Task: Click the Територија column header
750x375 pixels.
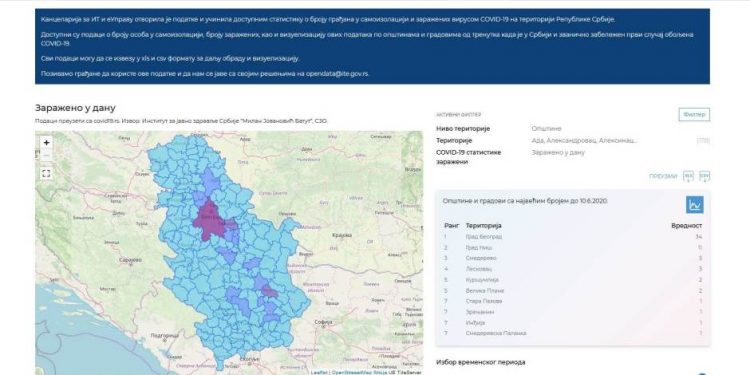Action: pos(484,225)
